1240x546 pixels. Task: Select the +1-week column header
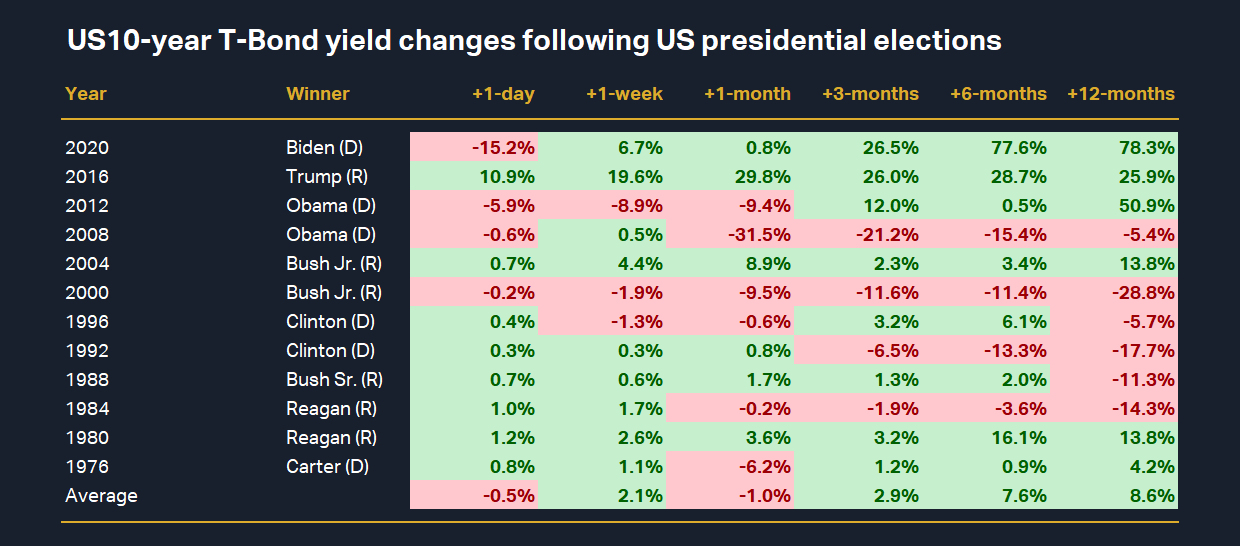(x=624, y=94)
